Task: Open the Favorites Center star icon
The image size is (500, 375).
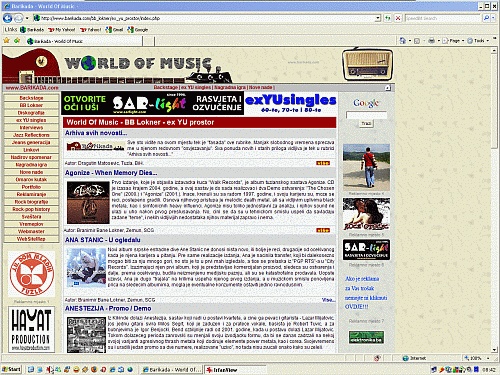Action: tap(6, 41)
